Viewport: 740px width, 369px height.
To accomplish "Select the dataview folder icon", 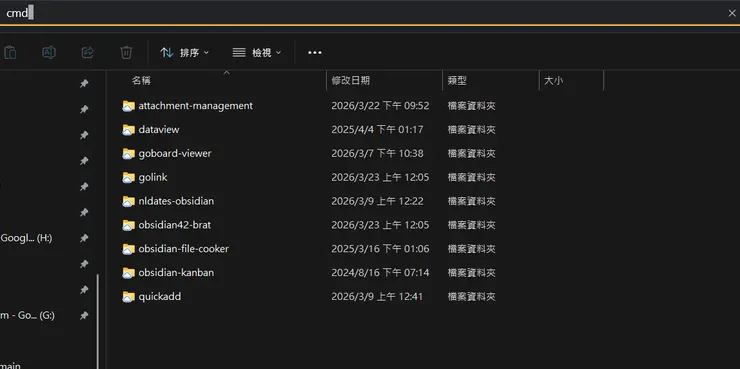I will 128,130.
